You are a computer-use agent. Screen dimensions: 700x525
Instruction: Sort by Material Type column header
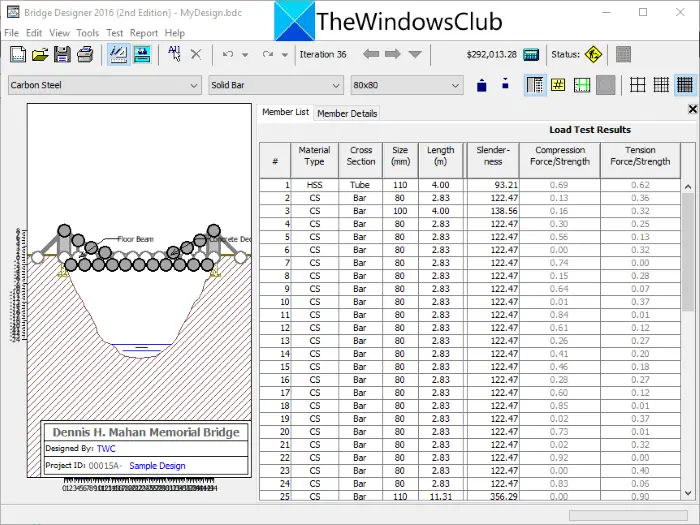click(314, 160)
